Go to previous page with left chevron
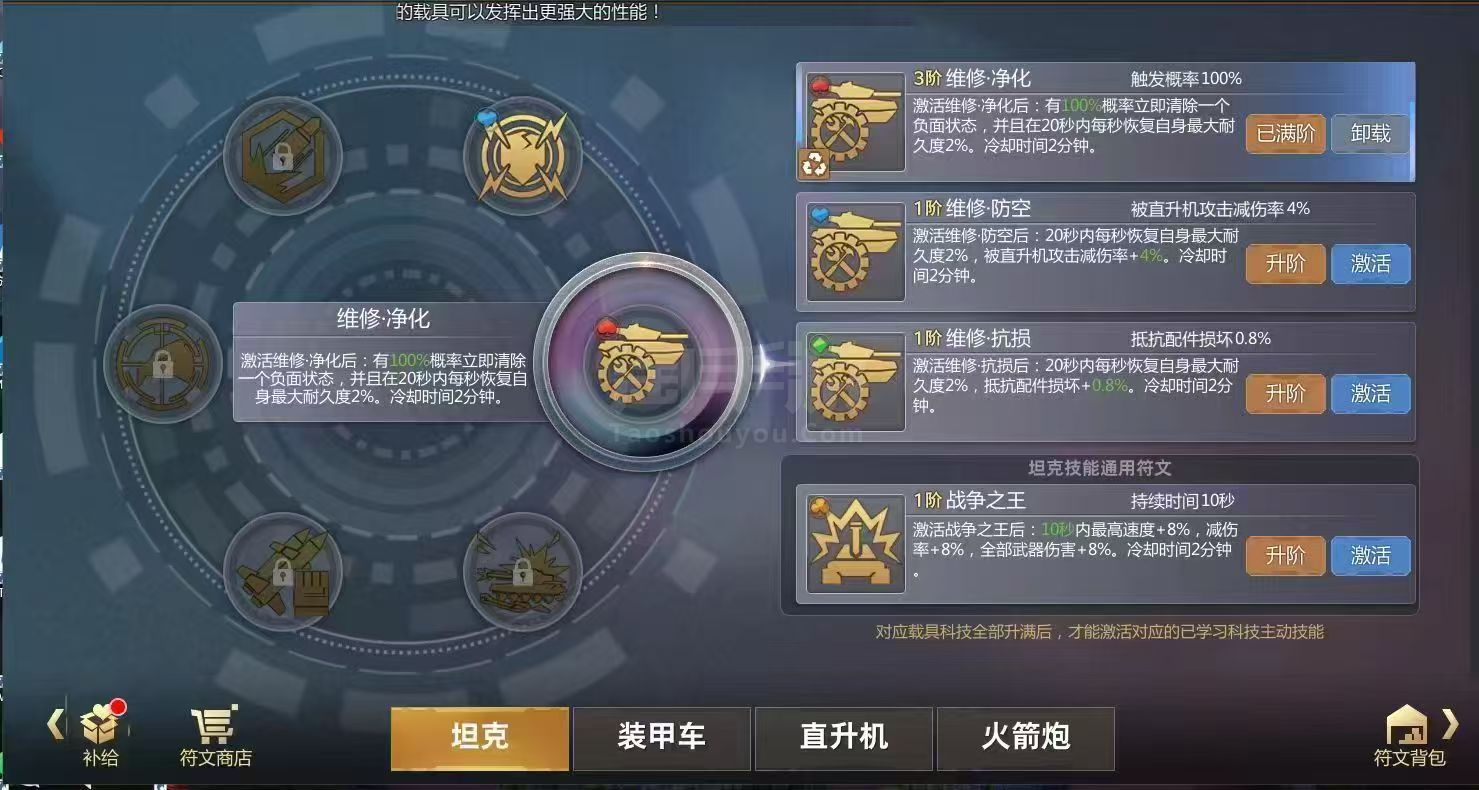The image size is (1479, 790). click(x=55, y=724)
